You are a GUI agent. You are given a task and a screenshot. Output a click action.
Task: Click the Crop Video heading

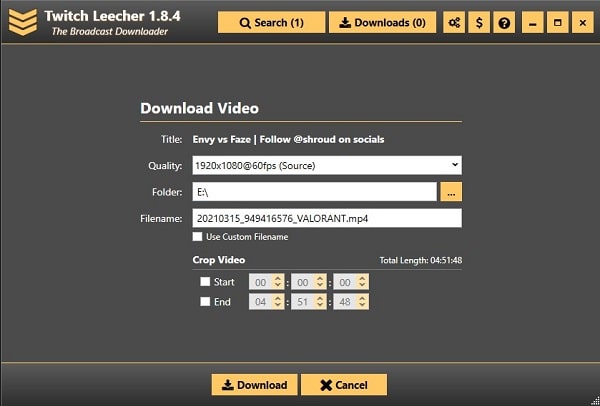(218, 260)
